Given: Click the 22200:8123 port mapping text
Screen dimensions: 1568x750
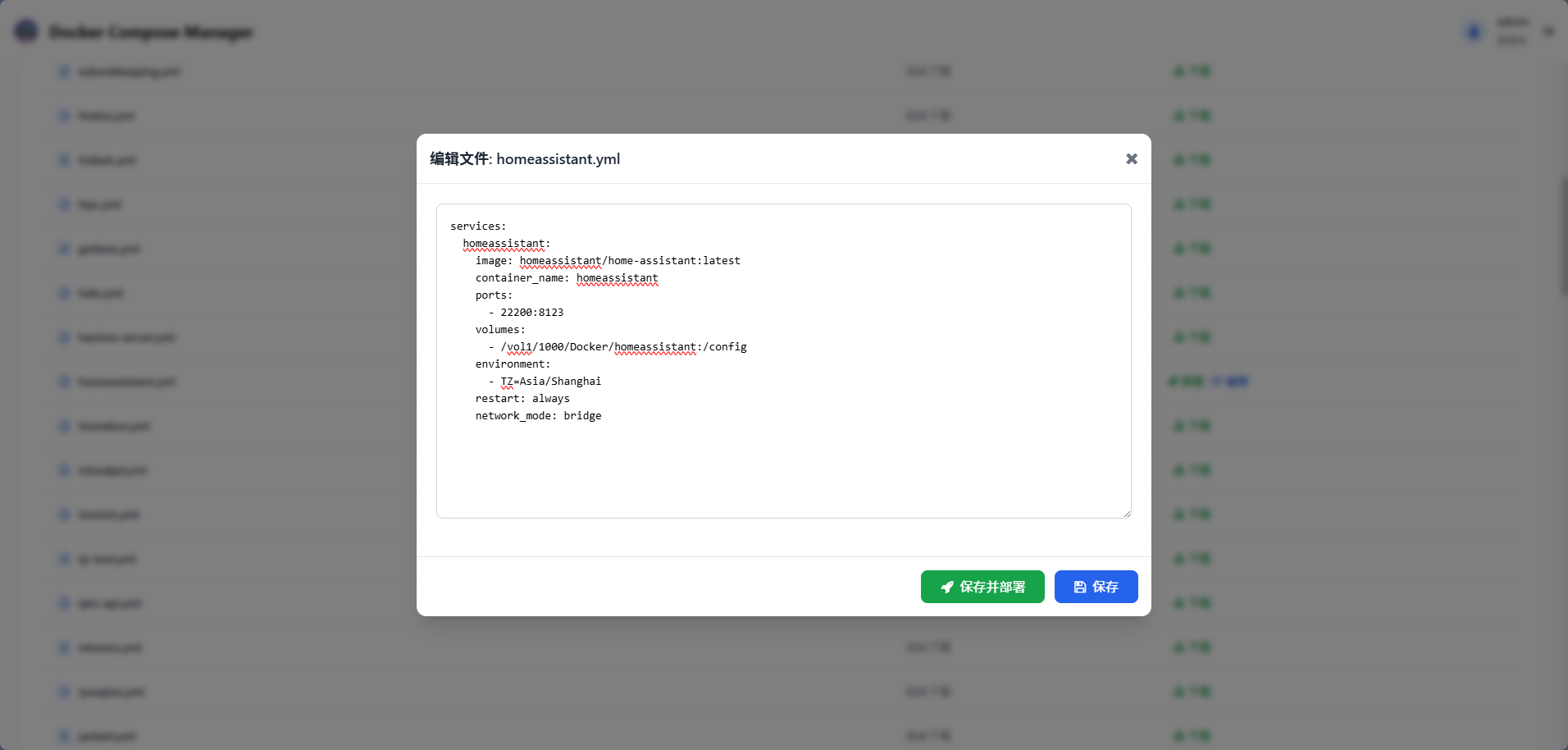Looking at the screenshot, I should coord(531,313).
